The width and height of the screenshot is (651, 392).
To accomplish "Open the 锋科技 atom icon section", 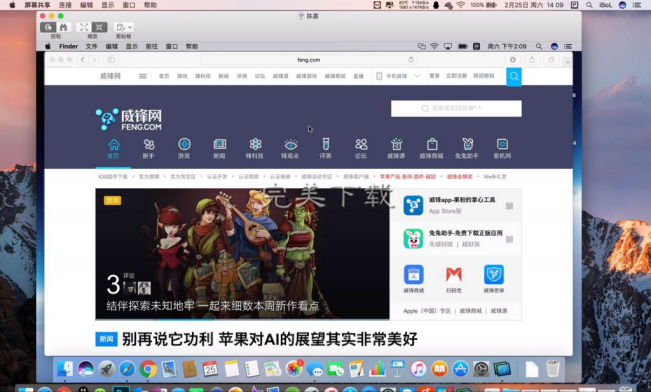I will point(255,149).
